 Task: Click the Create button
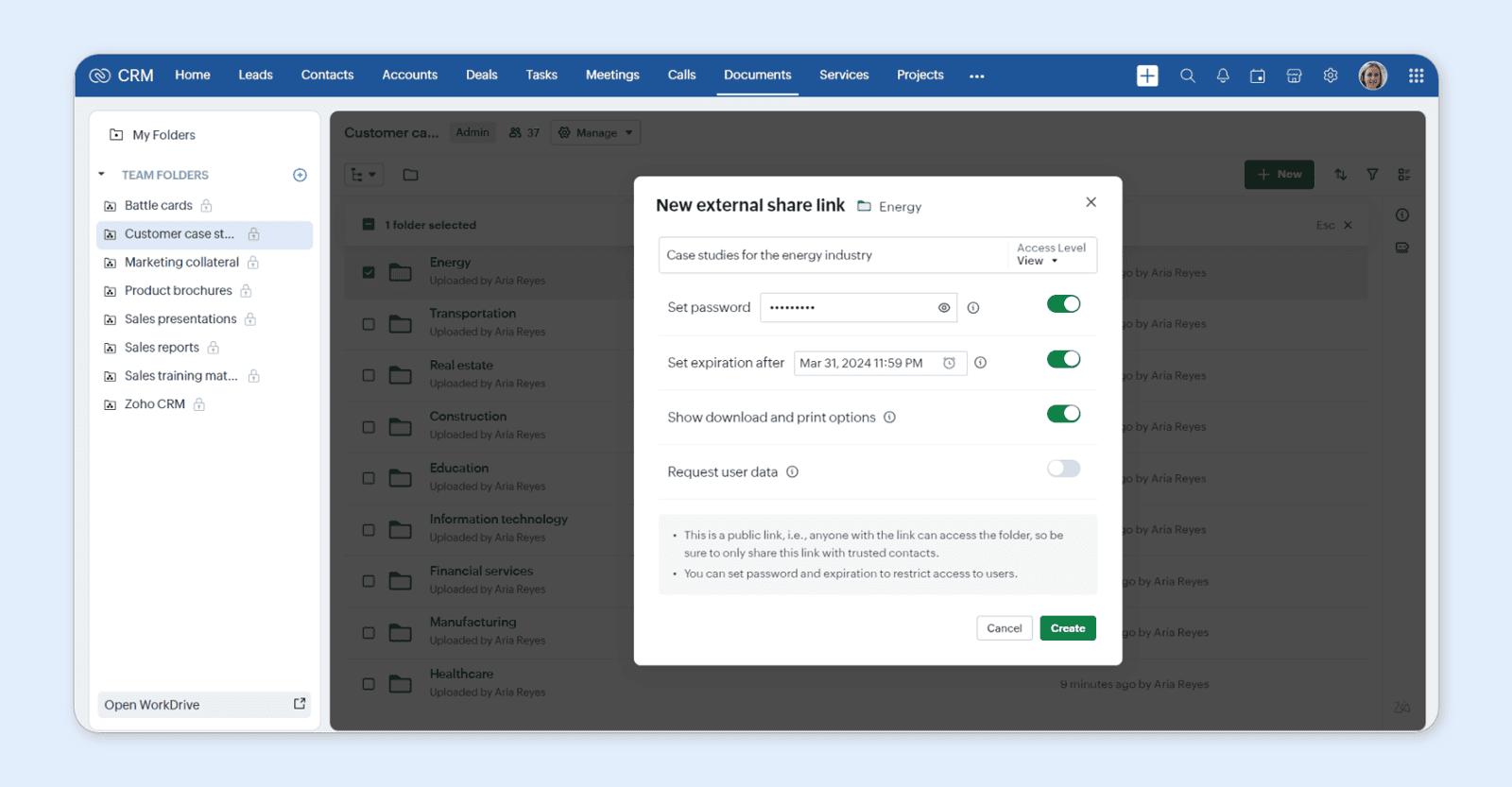[1068, 628]
